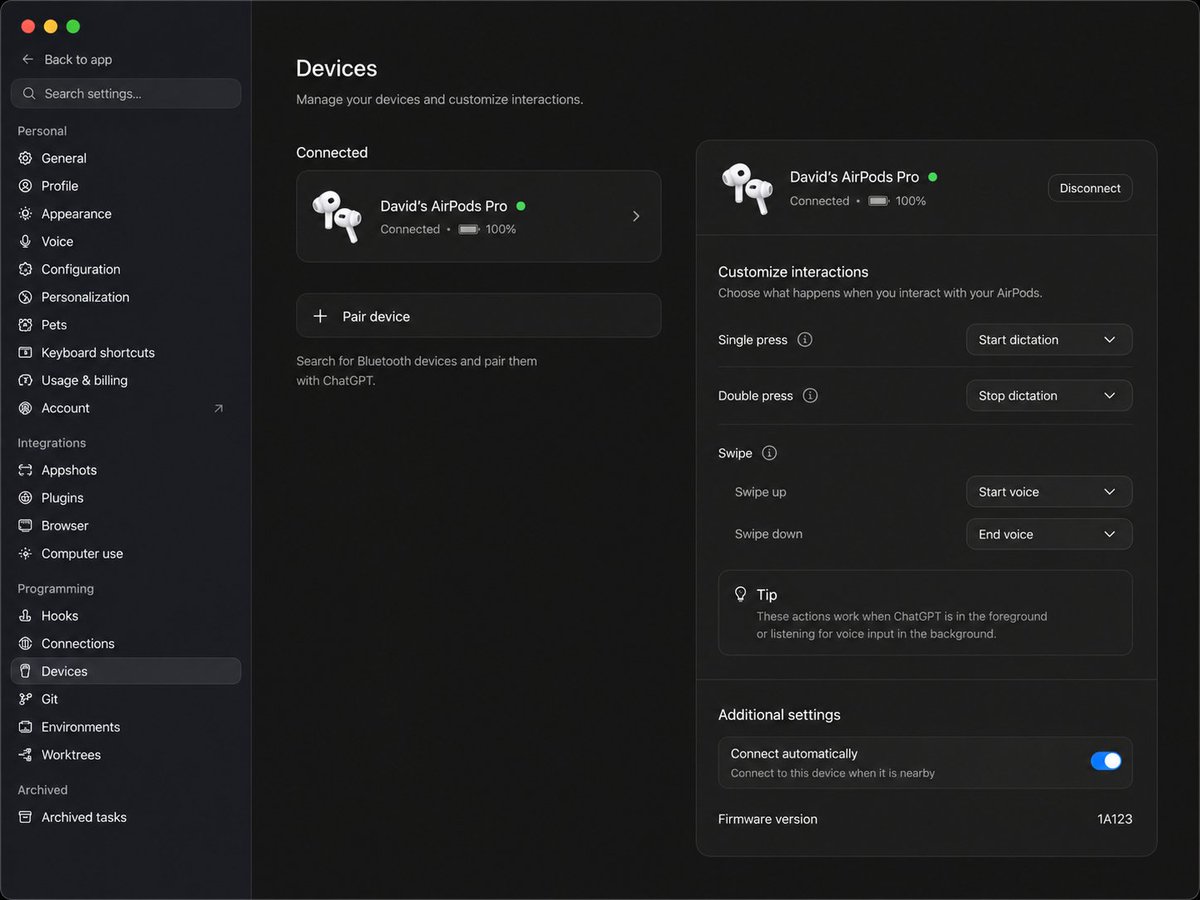This screenshot has width=1200, height=900.
Task: Open the Single press Start dictation dropdown
Action: (1049, 340)
